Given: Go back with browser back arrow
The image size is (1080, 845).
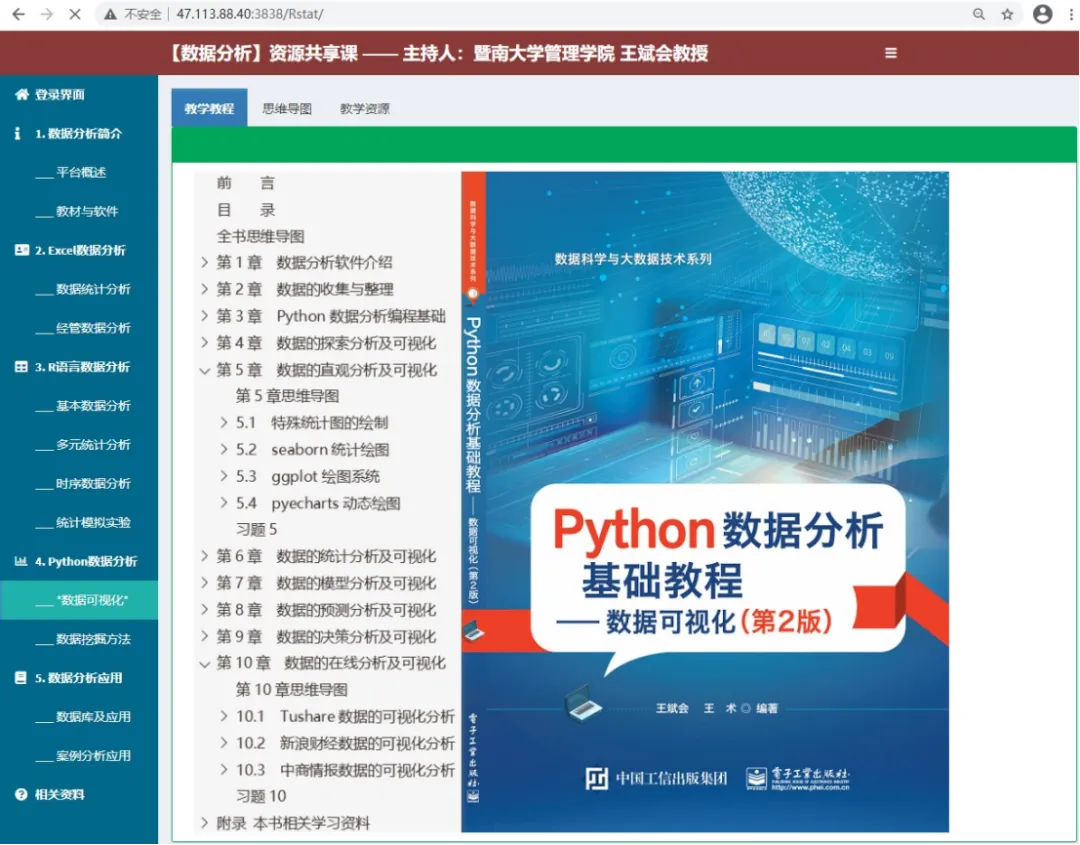Looking at the screenshot, I should pyautogui.click(x=18, y=14).
